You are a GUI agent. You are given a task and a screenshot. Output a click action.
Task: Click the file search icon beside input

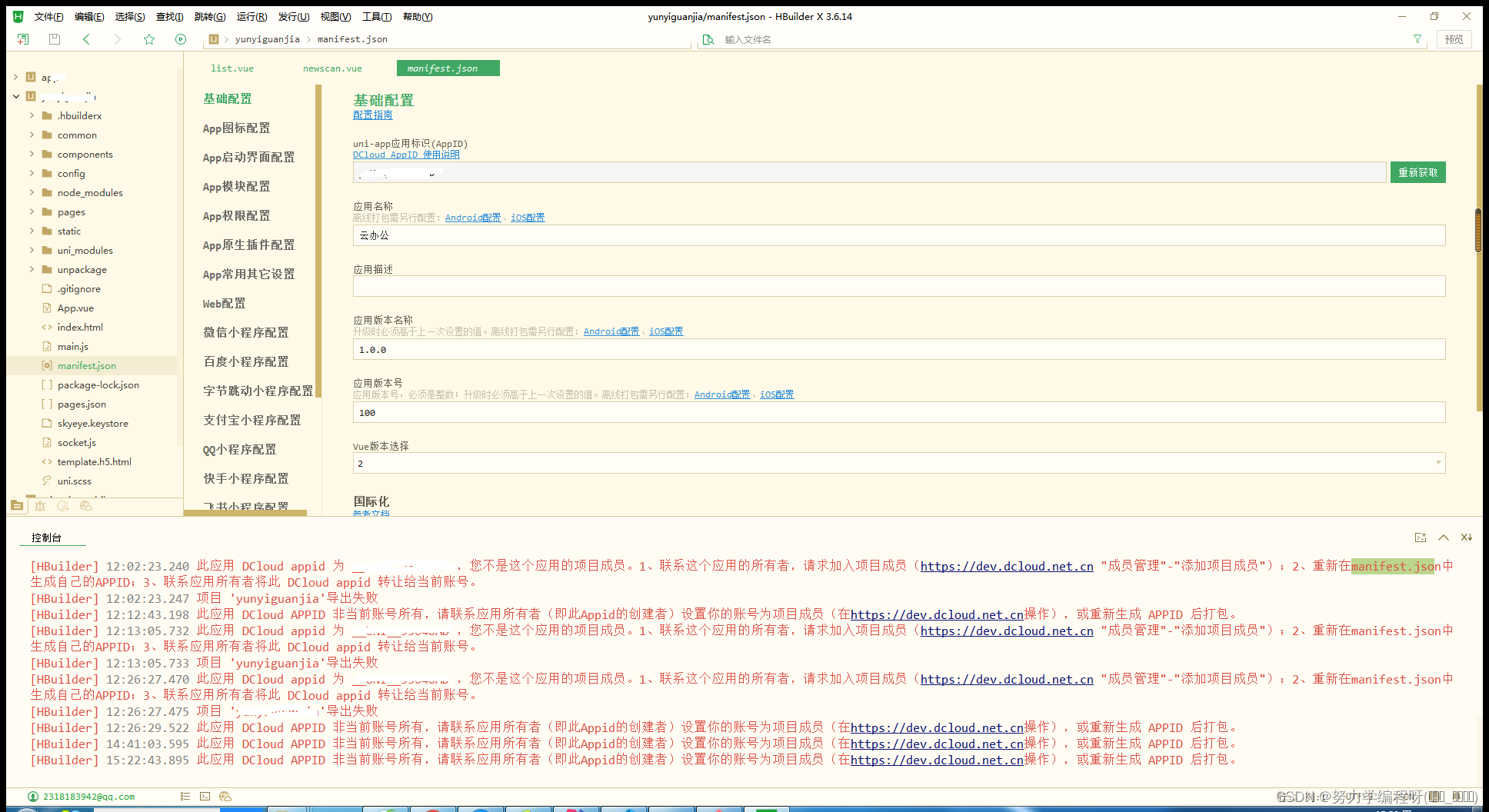708,39
